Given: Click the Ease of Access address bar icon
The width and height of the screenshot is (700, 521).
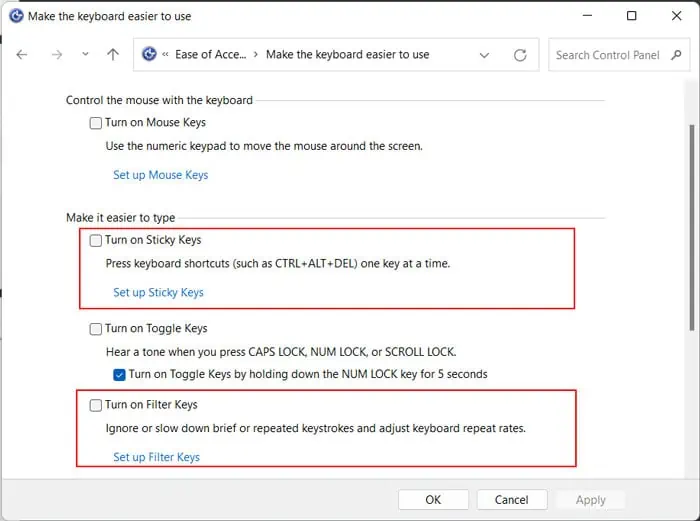Looking at the screenshot, I should (x=149, y=54).
